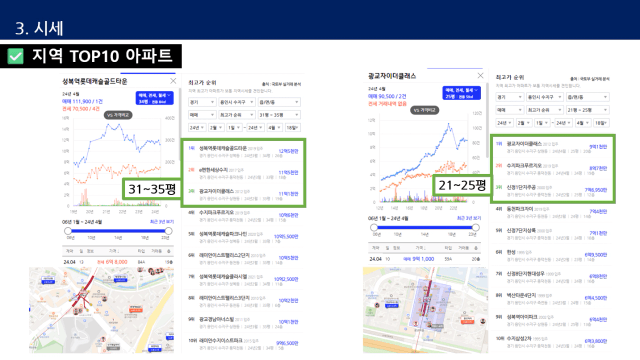Screen dimensions: 640x360
Task: Click right handle of 성복역롯데캐슬골드타운 period slider
Action: [x=169, y=231]
